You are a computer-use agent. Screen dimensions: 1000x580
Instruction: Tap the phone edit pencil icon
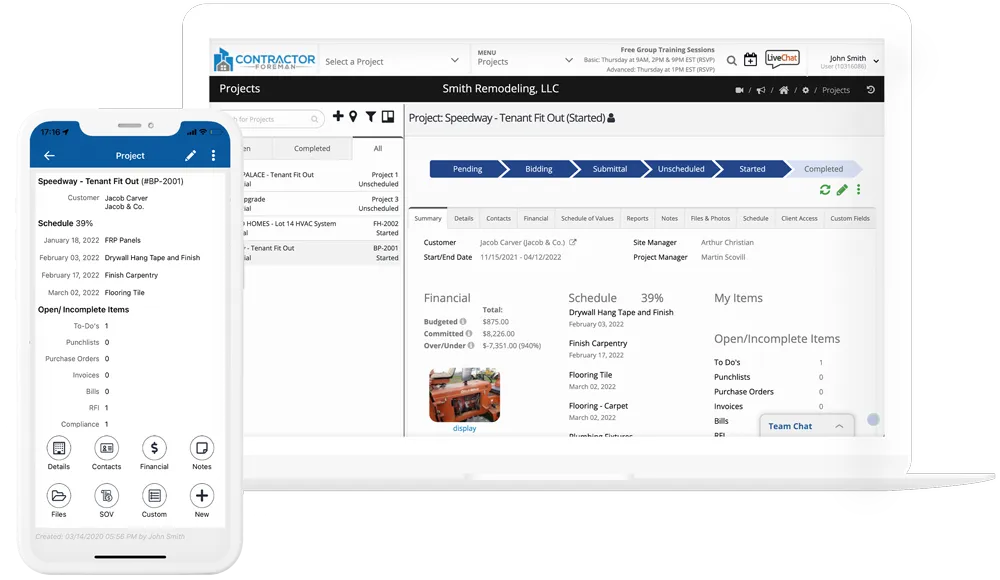coord(190,156)
